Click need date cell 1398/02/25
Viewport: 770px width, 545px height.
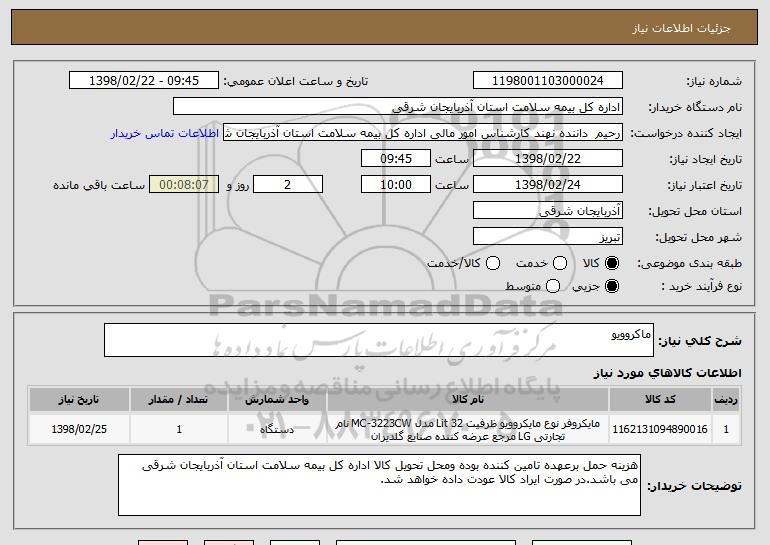(79, 429)
